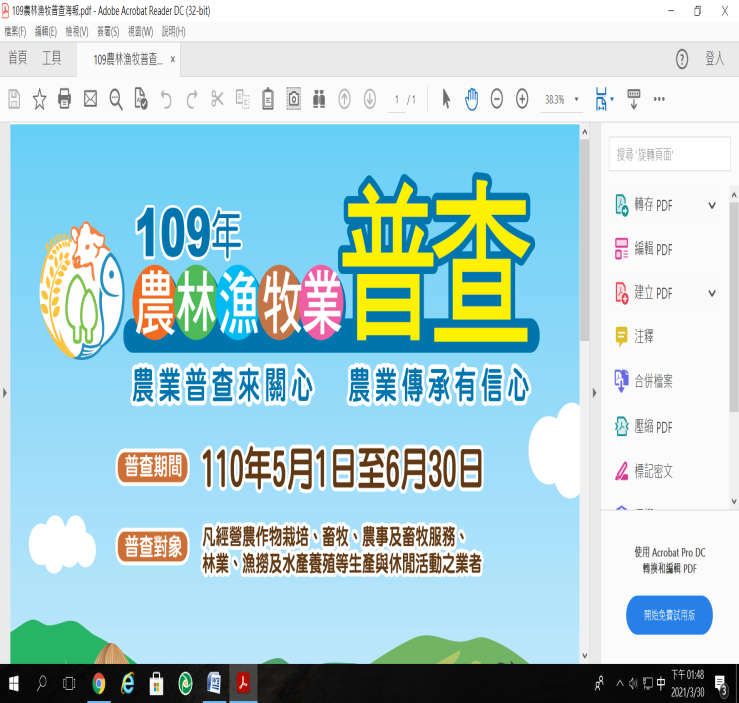Open the 檔案 menu

15,32
